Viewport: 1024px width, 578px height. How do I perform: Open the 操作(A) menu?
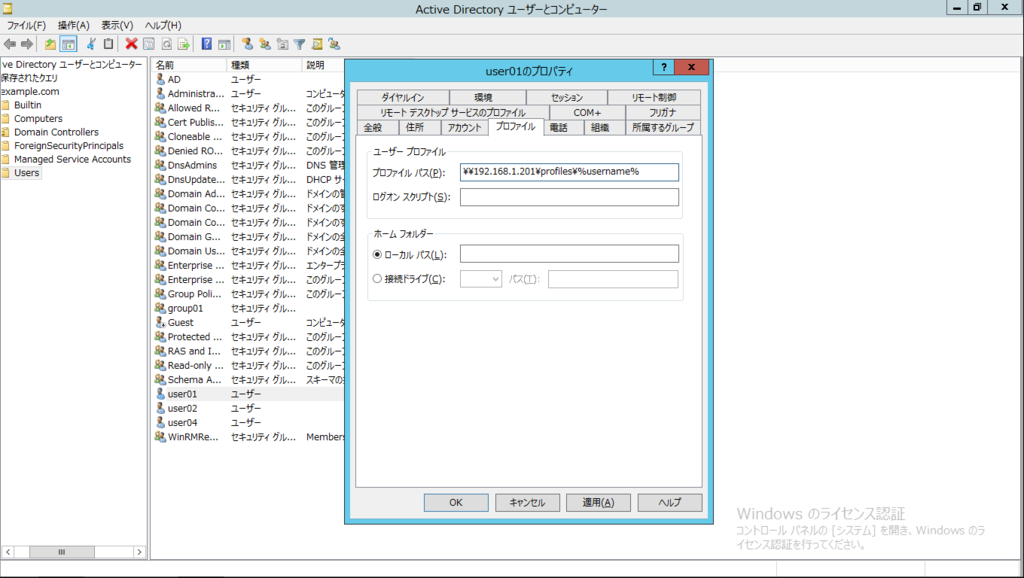[x=73, y=25]
